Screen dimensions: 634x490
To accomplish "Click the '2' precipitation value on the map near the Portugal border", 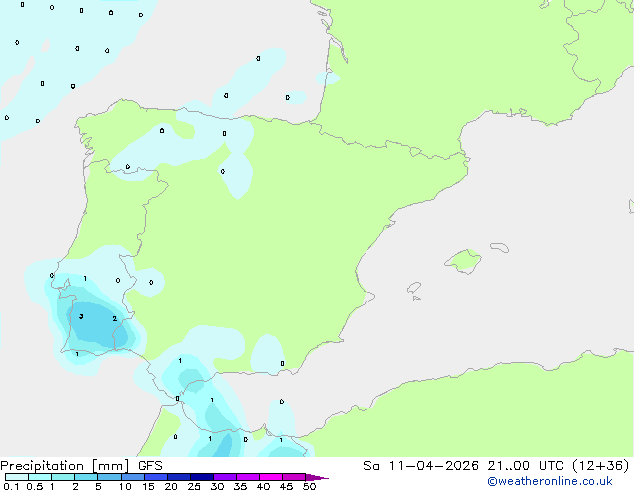I will click(x=114, y=319).
